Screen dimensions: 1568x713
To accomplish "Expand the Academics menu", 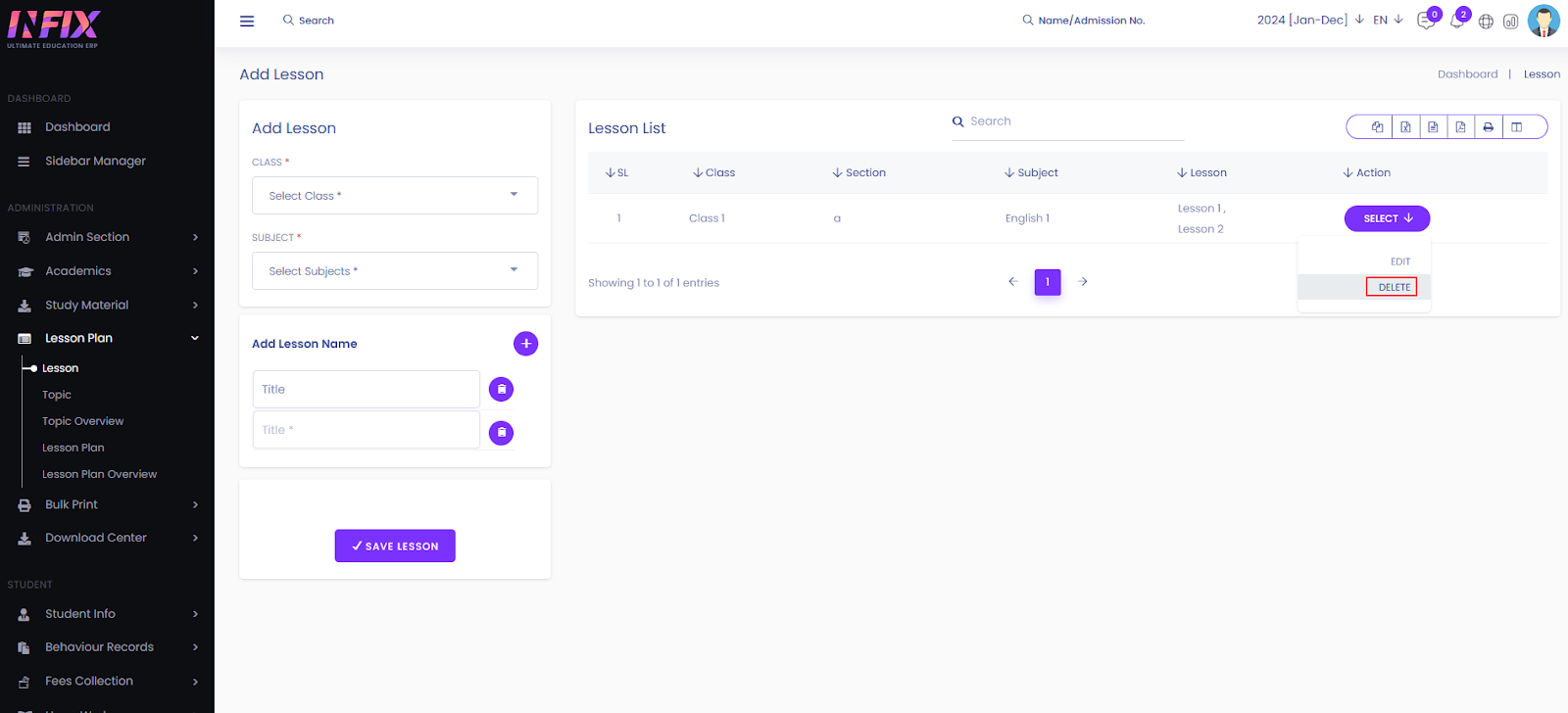I will pyautogui.click(x=107, y=271).
